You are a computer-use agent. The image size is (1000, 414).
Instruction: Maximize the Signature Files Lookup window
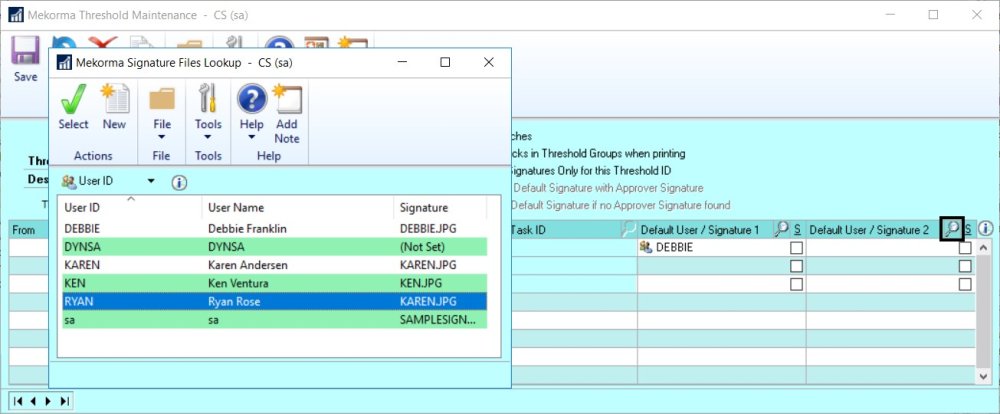tap(445, 62)
